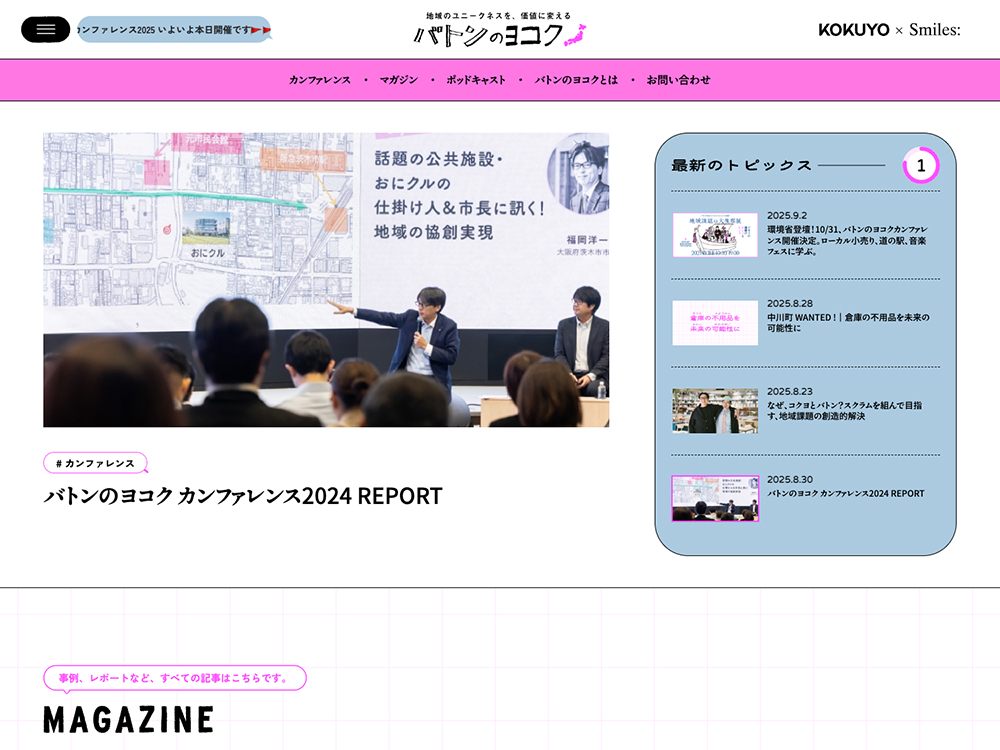Open the なぜ、コクヨとバトン article link

846,410
